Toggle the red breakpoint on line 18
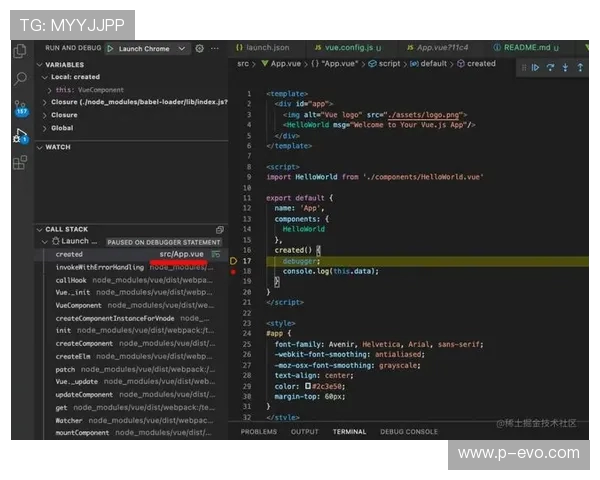This screenshot has width=600, height=480. coord(234,271)
